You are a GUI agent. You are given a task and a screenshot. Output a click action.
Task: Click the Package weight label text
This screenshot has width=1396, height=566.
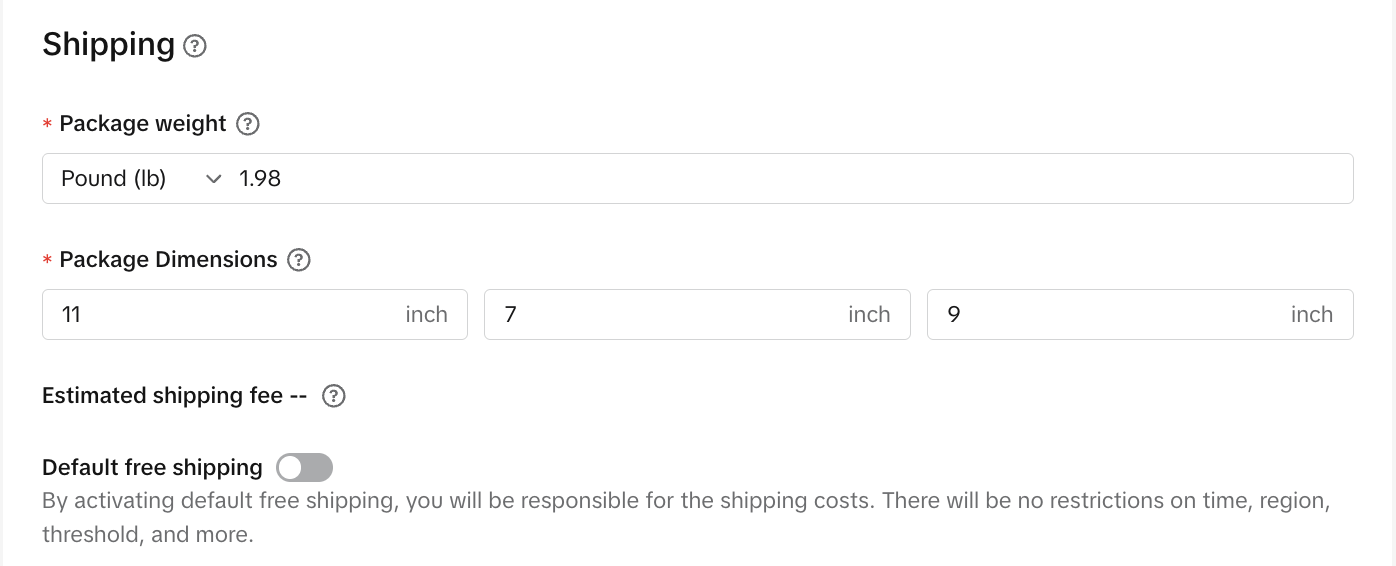click(143, 124)
